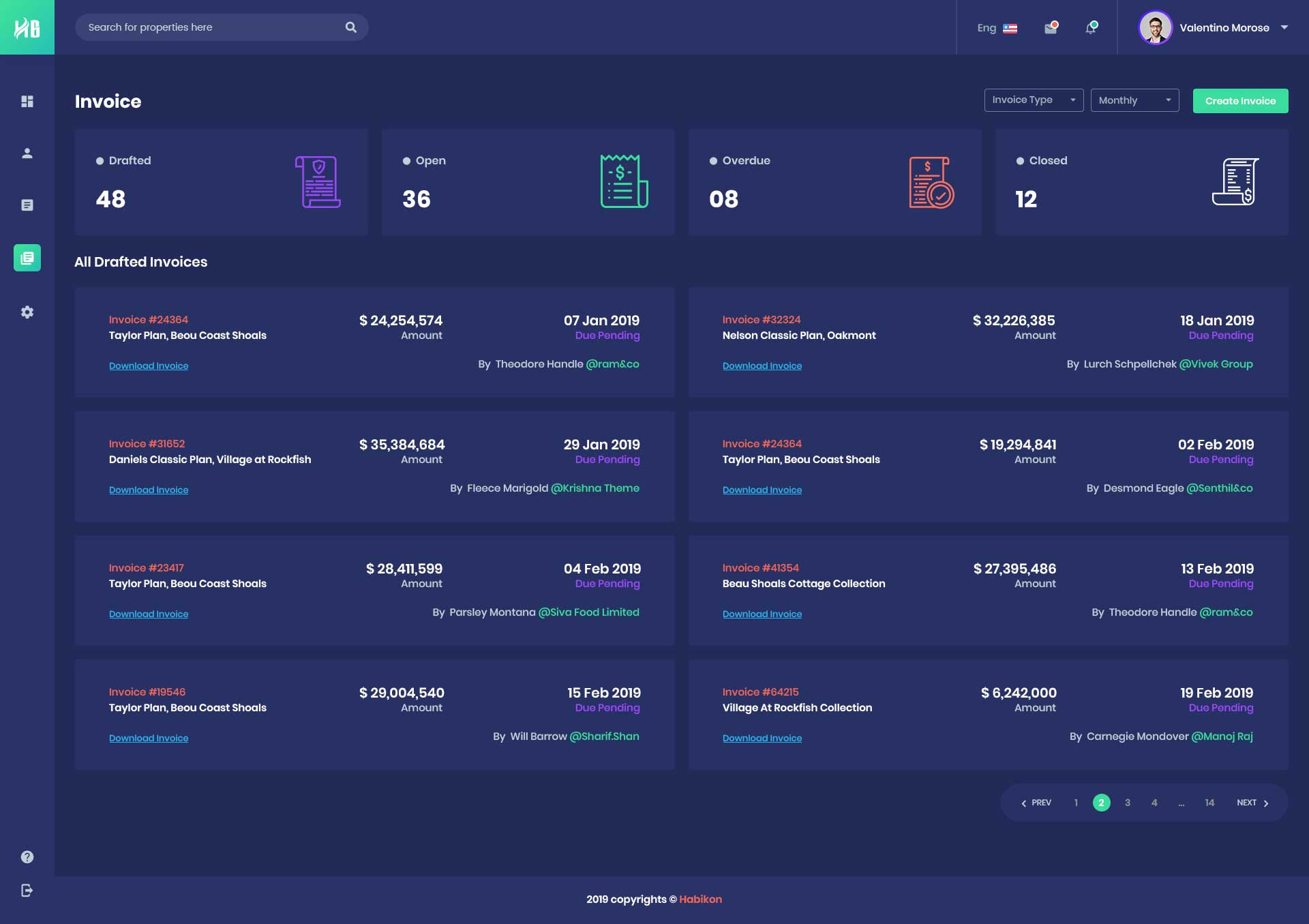Go to pagination page 3
This screenshot has width=1309, height=924.
(x=1128, y=803)
